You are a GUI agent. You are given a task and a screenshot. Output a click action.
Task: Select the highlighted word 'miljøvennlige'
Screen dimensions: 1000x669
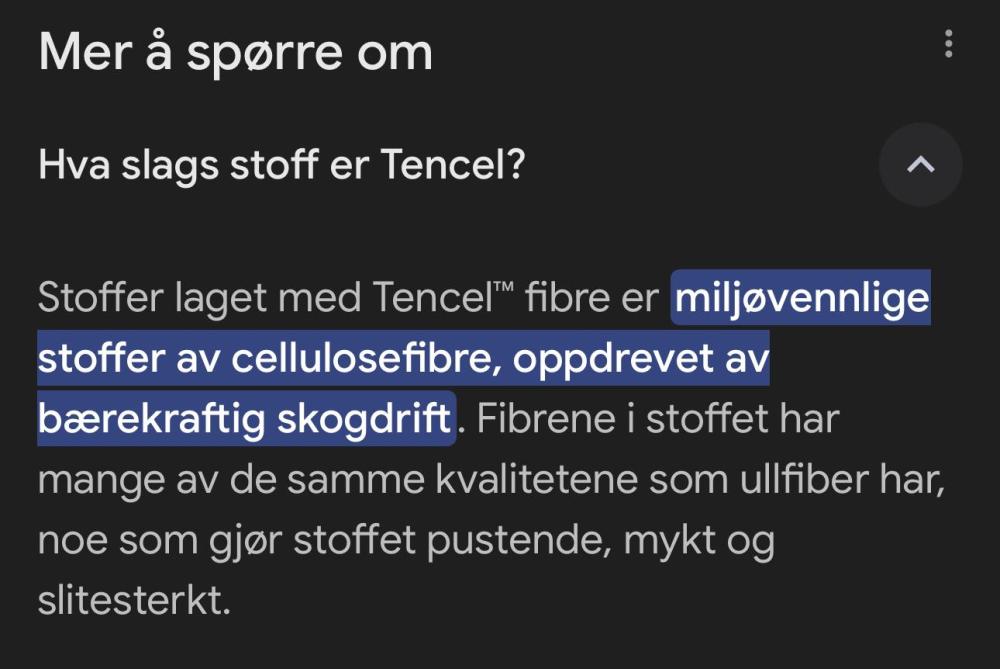[x=802, y=298]
